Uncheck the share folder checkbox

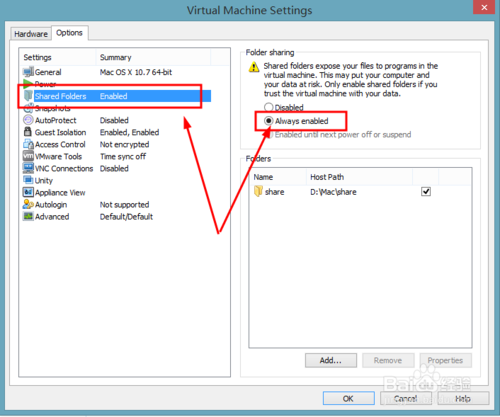click(426, 192)
